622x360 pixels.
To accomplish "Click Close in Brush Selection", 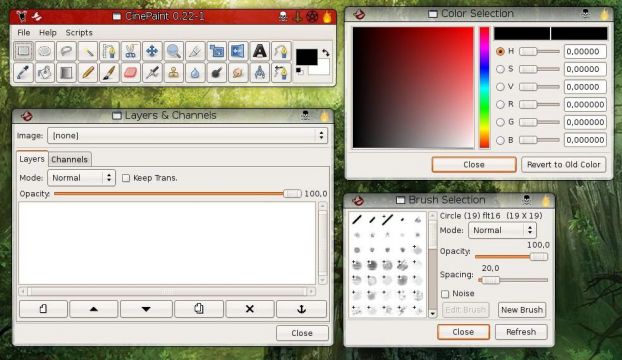I will (463, 332).
